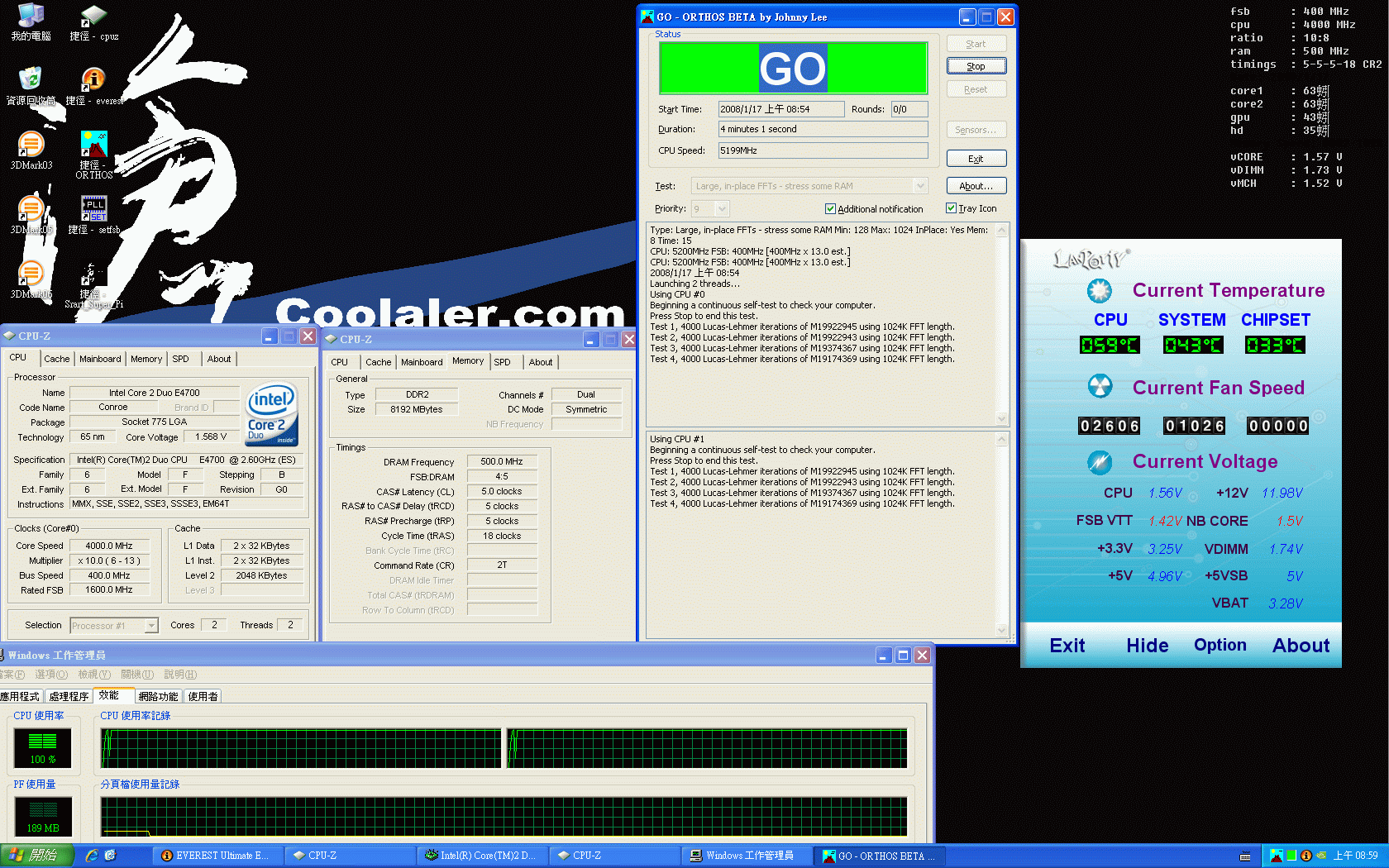
Task: Open the SPD tab in left CPU-Z window
Action: (x=180, y=359)
